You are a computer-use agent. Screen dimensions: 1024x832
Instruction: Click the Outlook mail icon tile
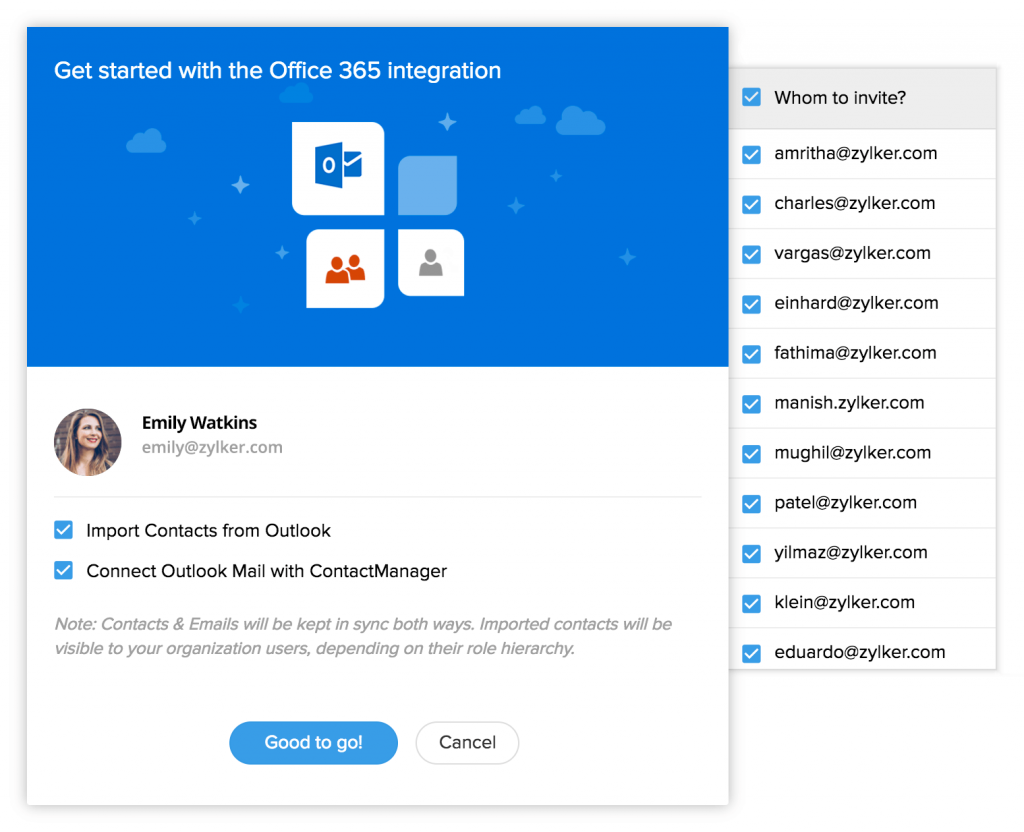[338, 168]
